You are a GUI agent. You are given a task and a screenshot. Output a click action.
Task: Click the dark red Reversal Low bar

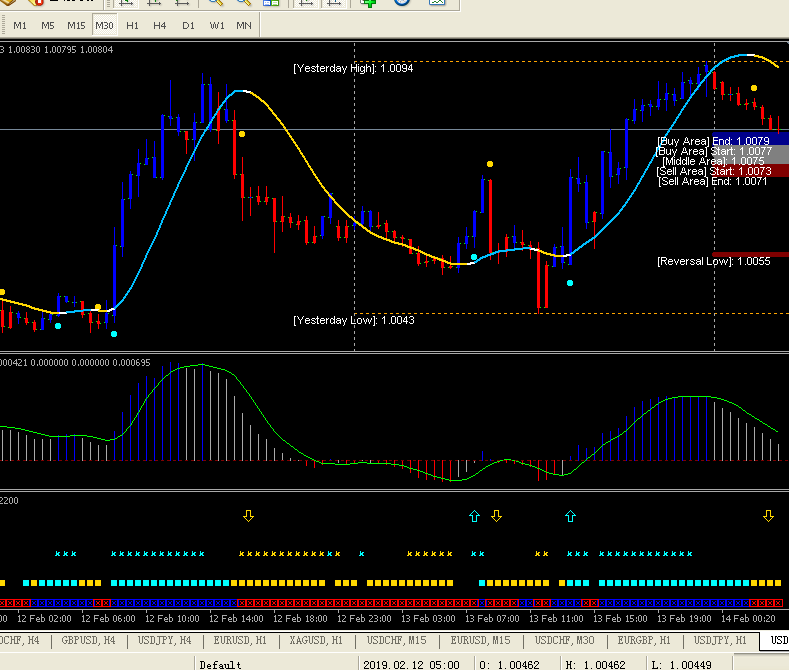click(751, 255)
